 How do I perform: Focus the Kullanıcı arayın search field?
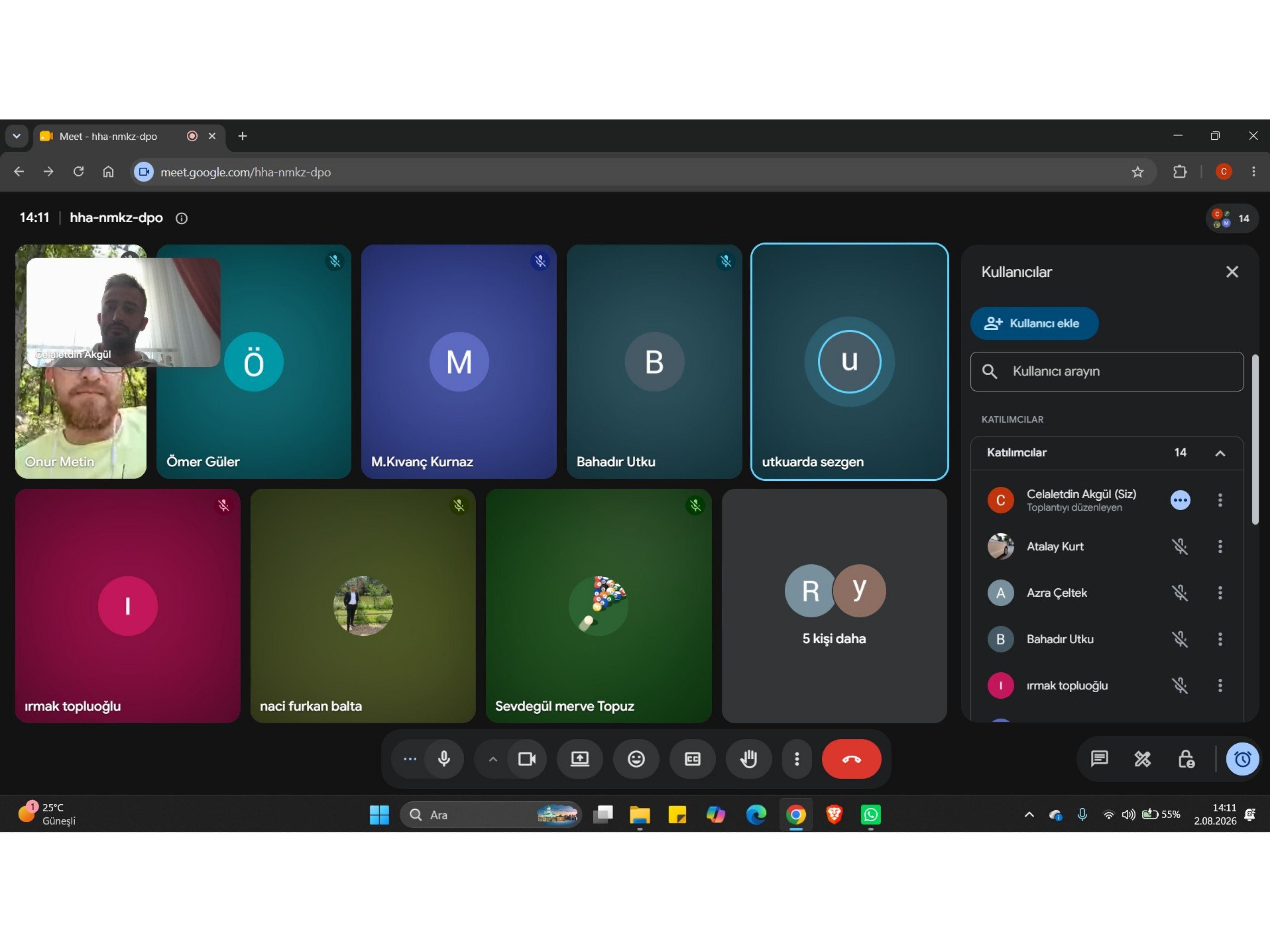1107,371
